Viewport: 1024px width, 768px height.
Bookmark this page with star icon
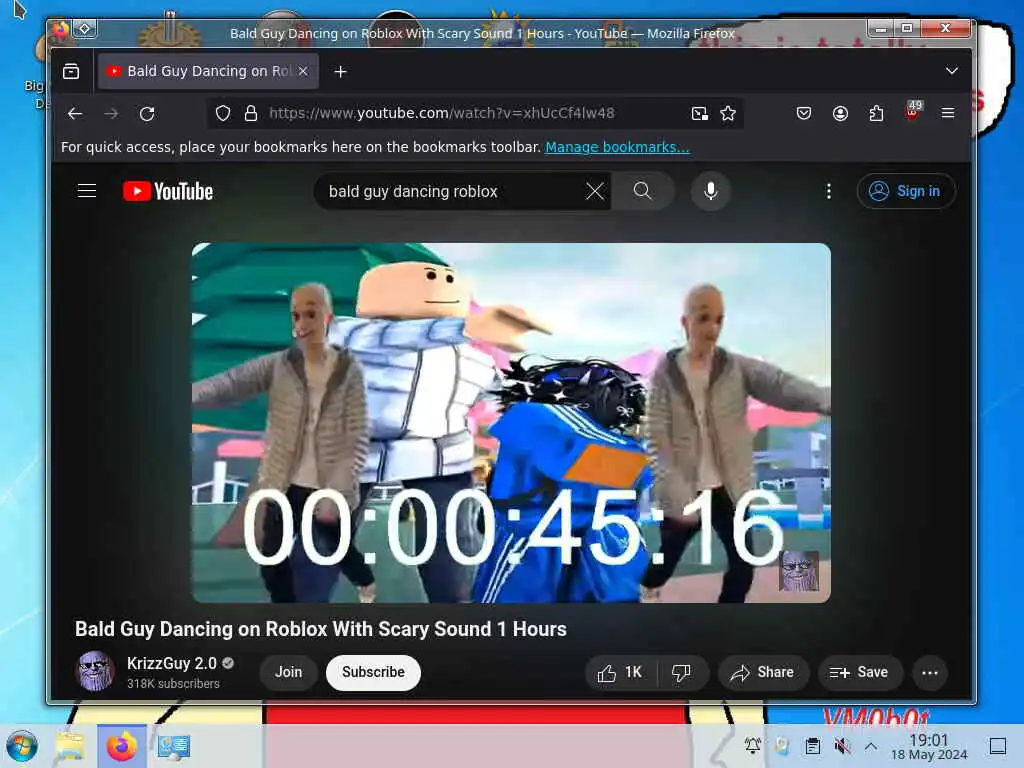click(x=728, y=114)
